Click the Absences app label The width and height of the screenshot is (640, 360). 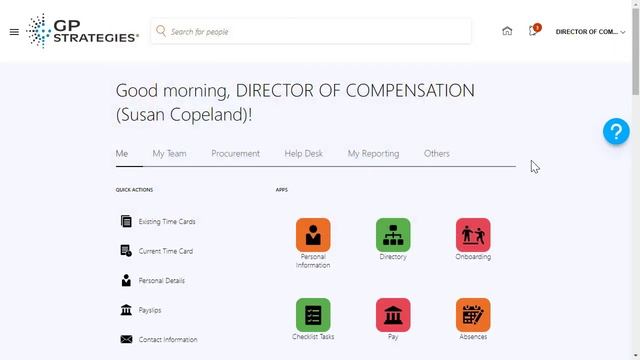[473, 337]
